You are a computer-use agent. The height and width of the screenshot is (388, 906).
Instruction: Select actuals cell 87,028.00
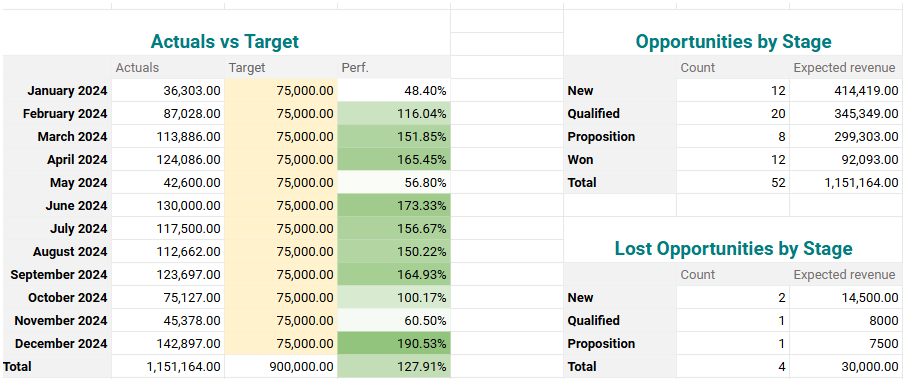pos(168,114)
